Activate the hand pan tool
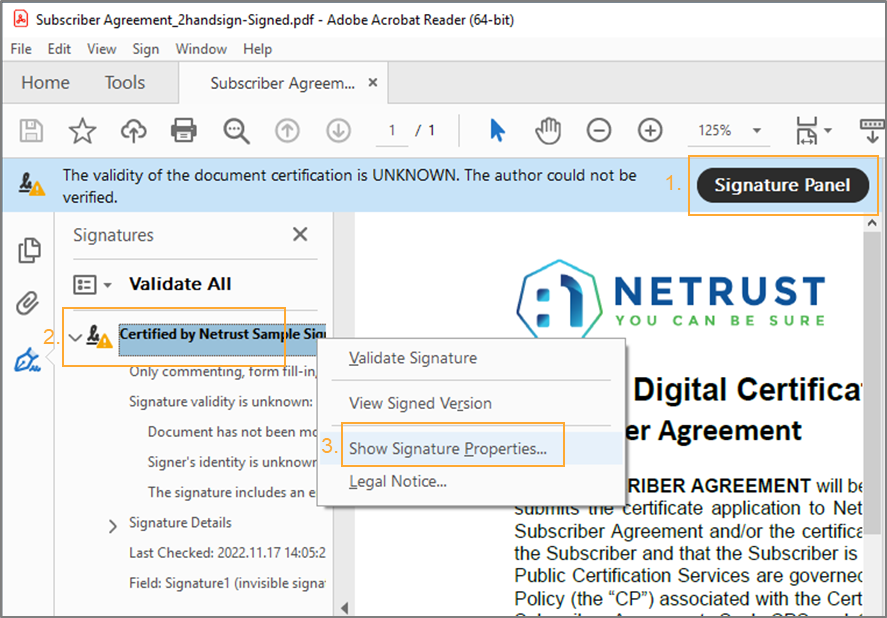Viewport: 887px width, 618px height. tap(548, 130)
